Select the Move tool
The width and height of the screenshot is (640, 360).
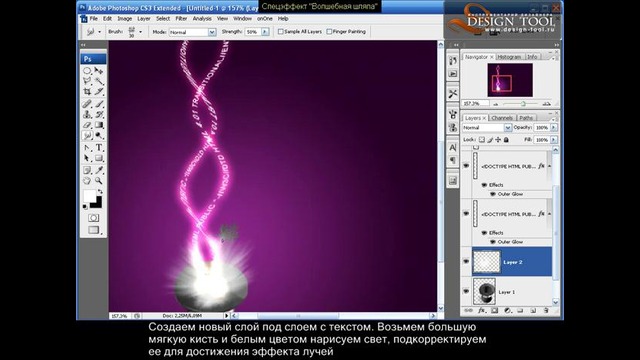[x=99, y=71]
